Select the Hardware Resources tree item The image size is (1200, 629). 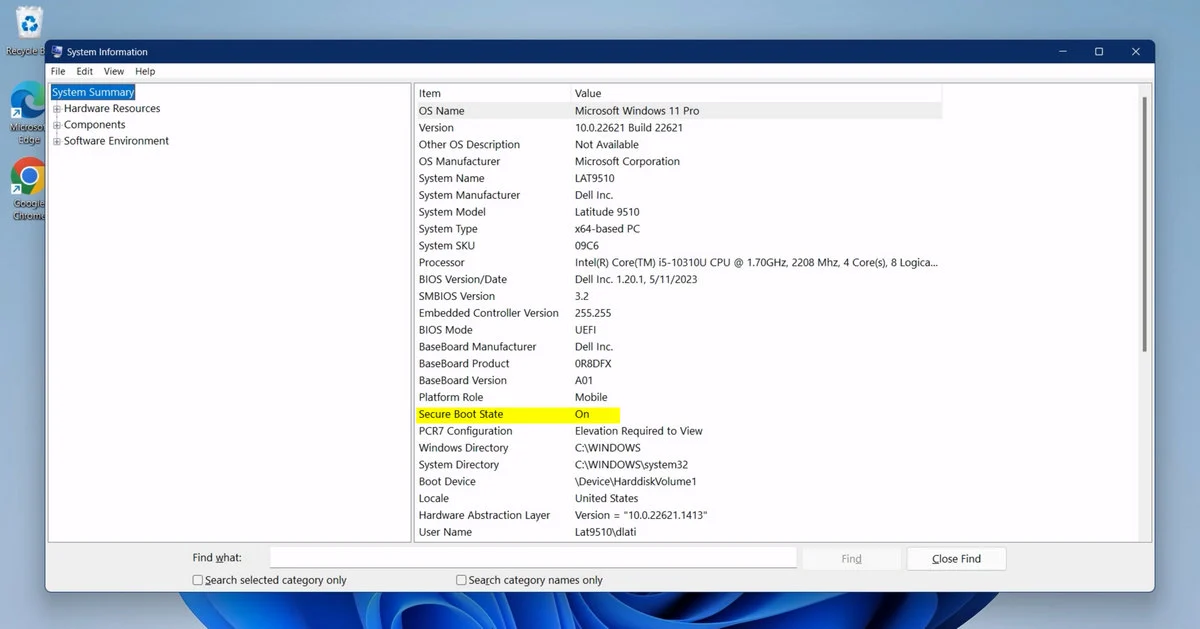112,109
